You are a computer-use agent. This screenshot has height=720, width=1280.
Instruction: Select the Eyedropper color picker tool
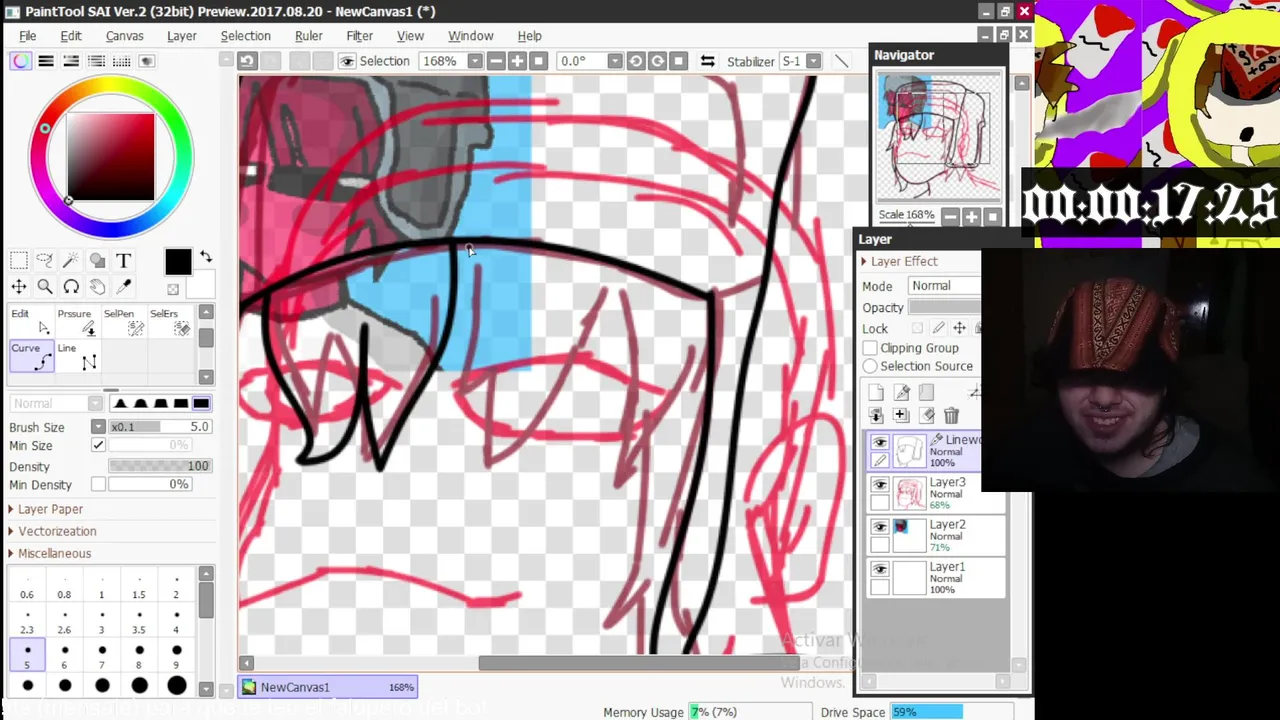tap(123, 287)
